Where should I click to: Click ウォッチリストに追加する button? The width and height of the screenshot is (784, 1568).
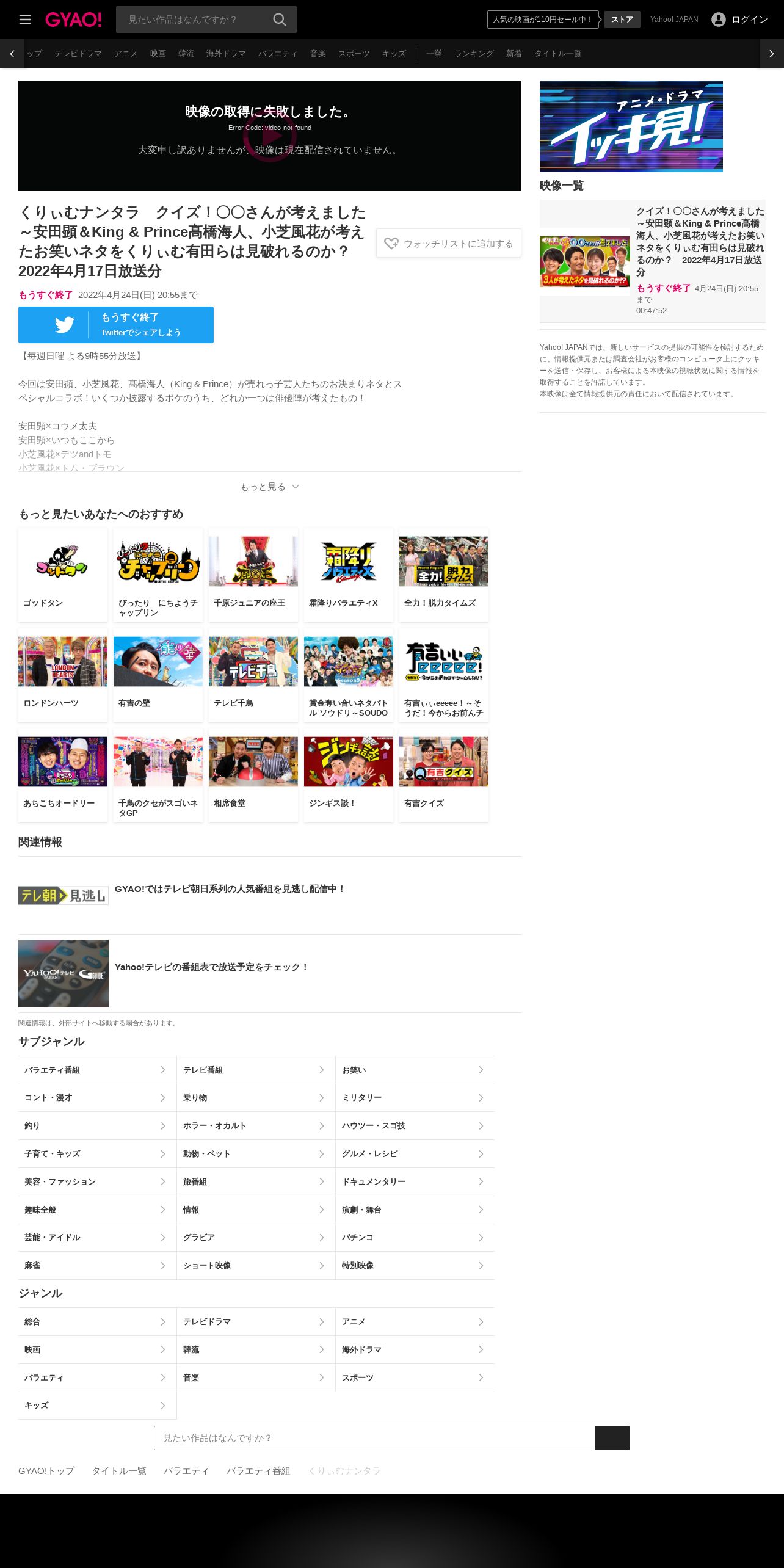449,244
